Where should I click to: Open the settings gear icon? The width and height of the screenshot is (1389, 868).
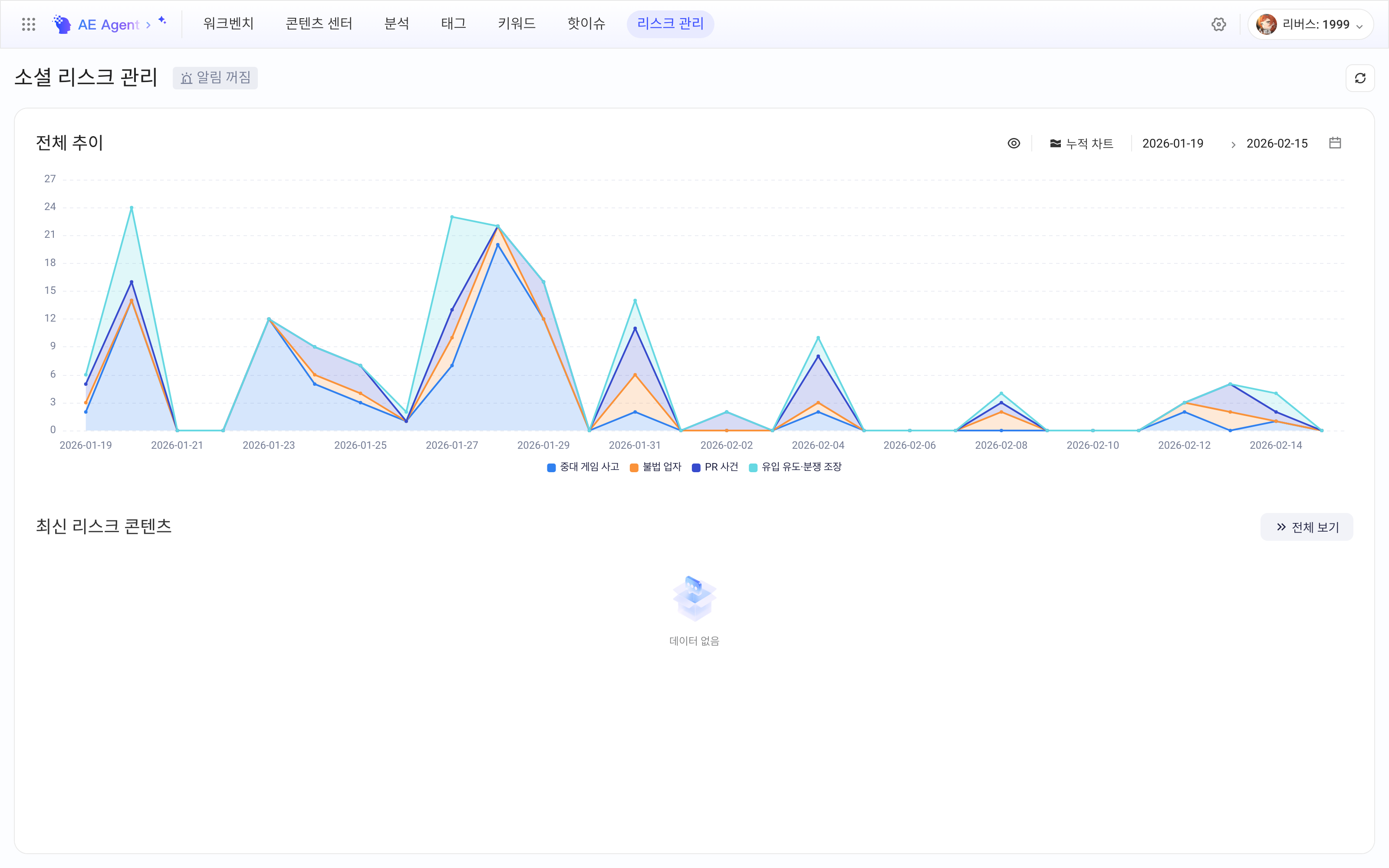(1218, 24)
